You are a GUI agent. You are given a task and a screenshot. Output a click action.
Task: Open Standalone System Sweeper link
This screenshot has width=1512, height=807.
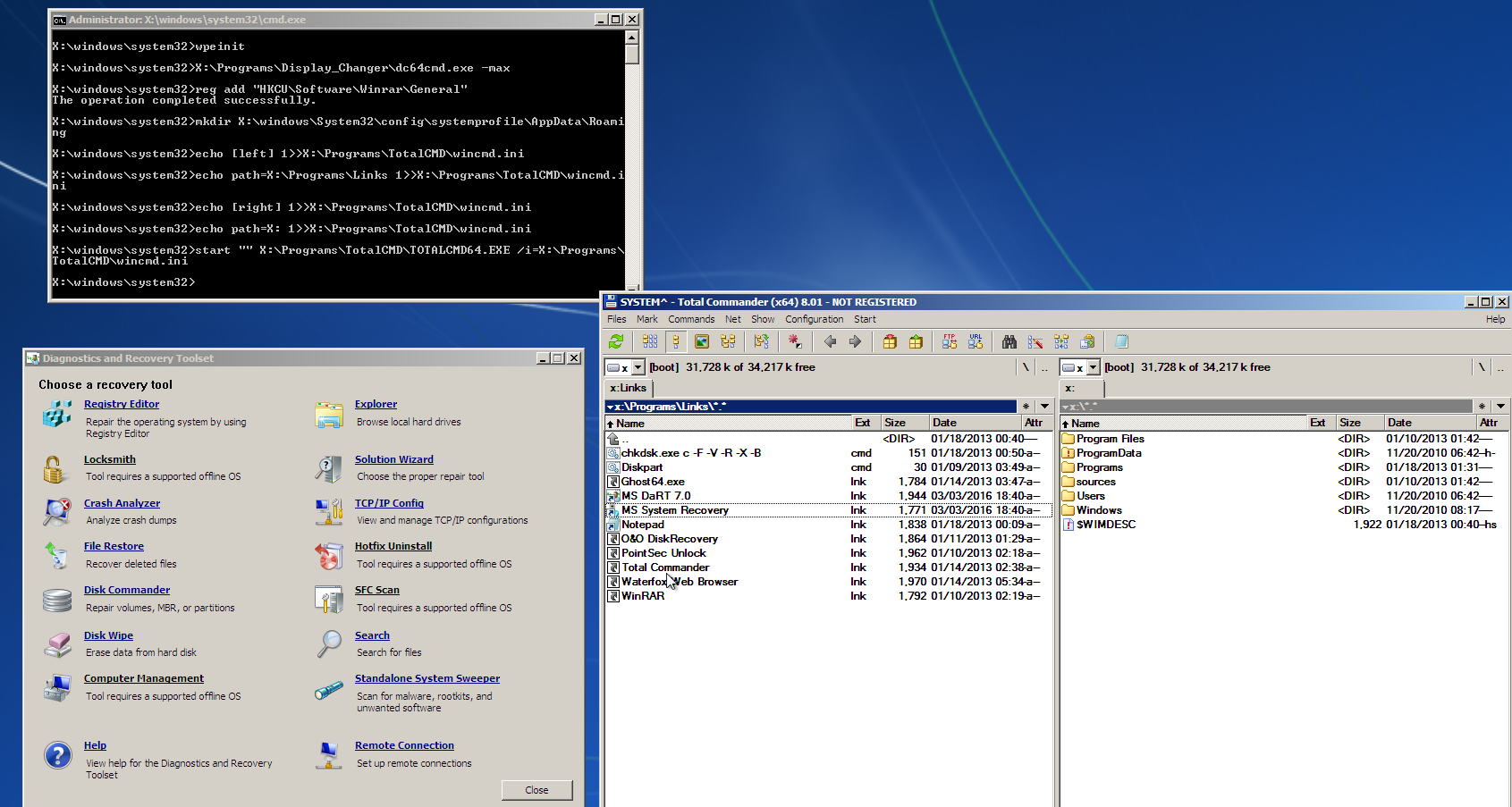coord(427,678)
